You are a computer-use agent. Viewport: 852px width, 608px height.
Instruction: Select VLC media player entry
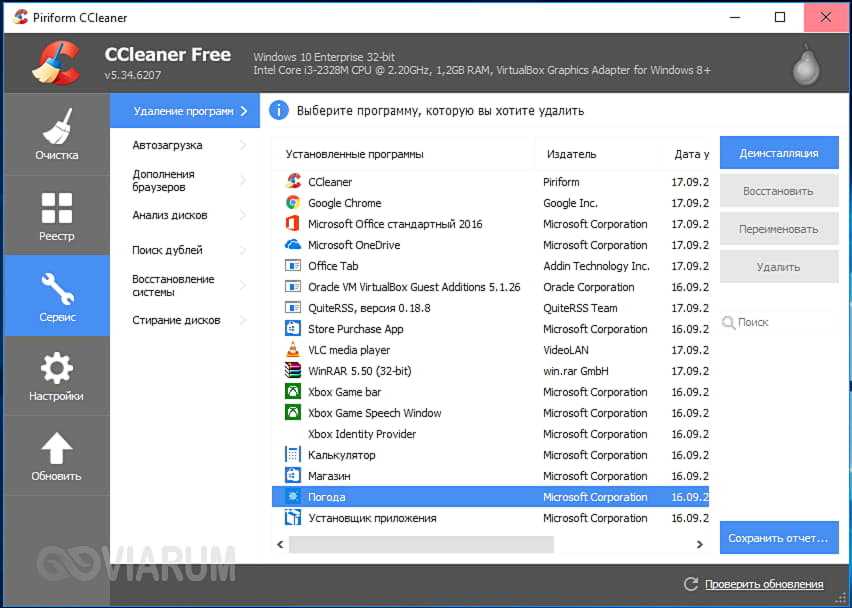tap(349, 350)
